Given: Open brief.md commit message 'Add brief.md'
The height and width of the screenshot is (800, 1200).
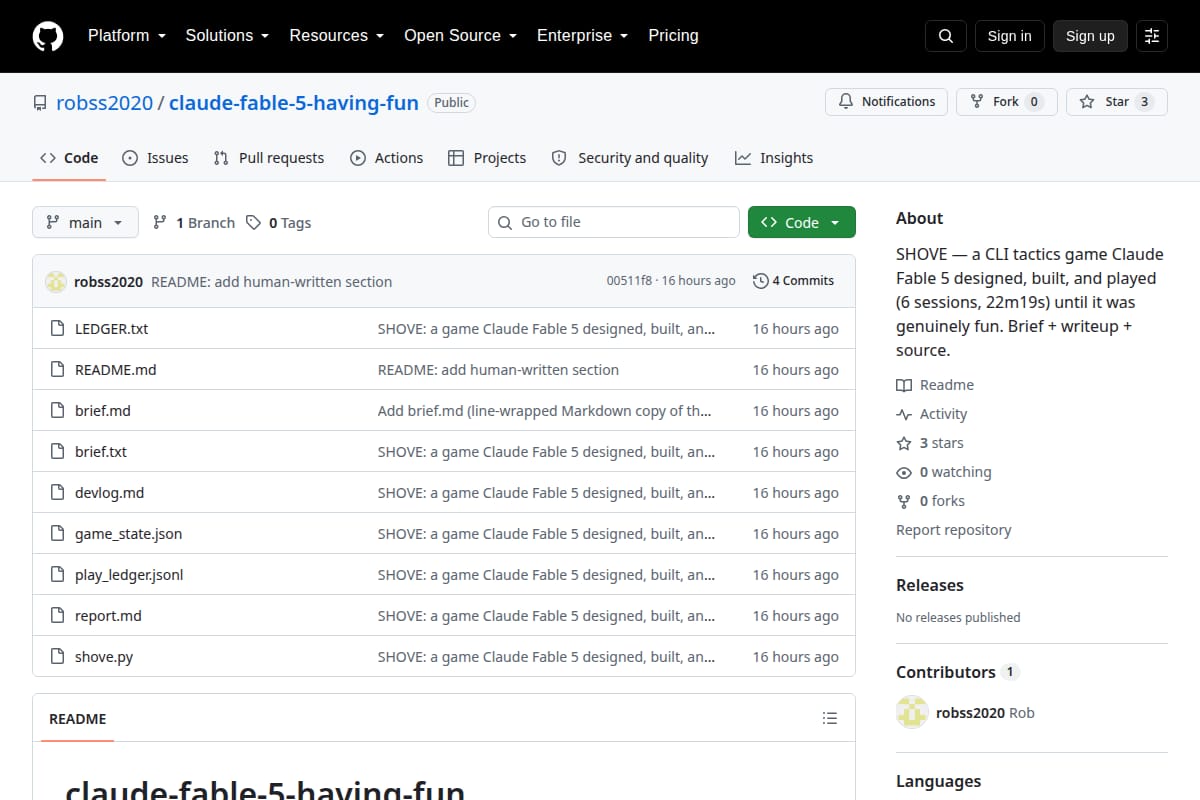Looking at the screenshot, I should tap(546, 411).
